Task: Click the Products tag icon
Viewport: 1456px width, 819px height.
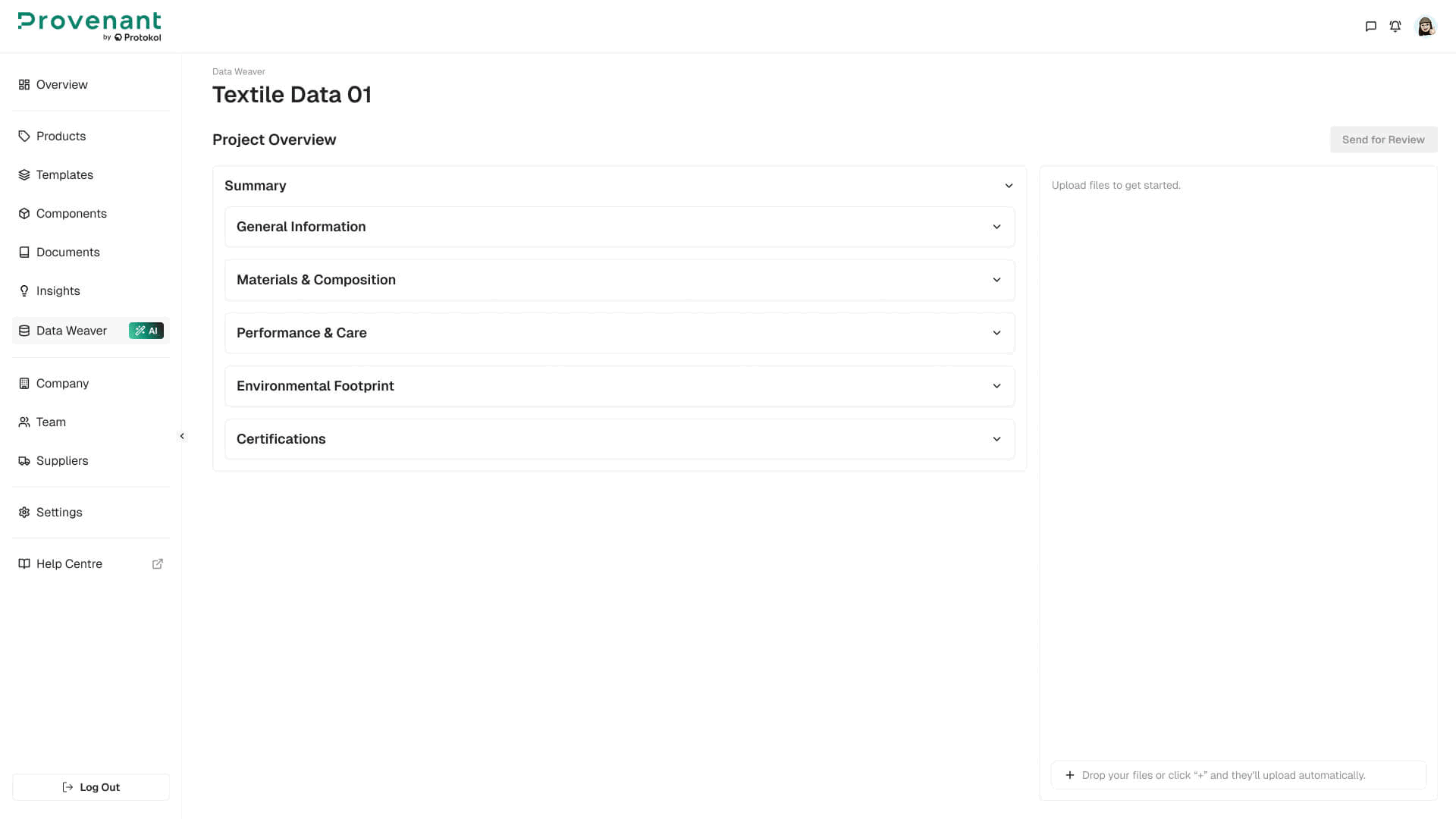Action: tap(24, 136)
